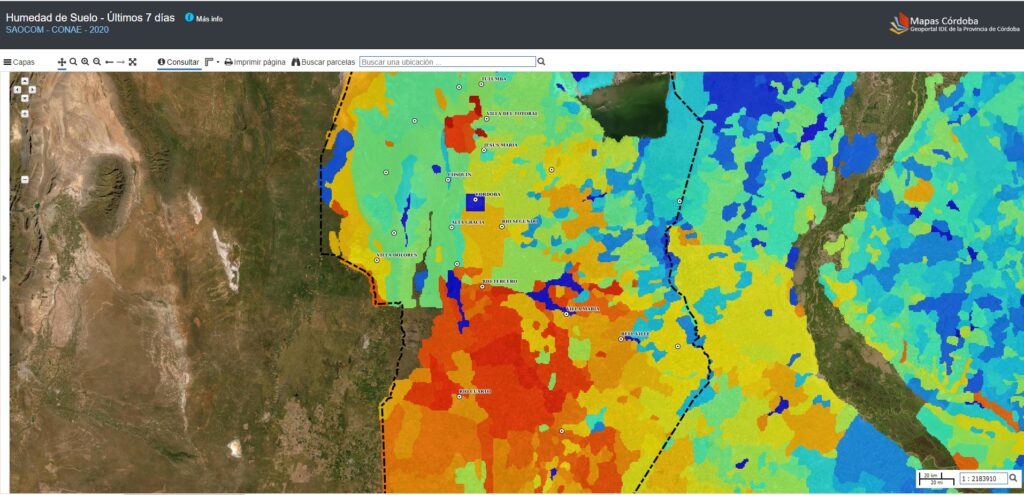The height and width of the screenshot is (495, 1024).
Task: Go to previous map view arrow
Action: (x=109, y=62)
